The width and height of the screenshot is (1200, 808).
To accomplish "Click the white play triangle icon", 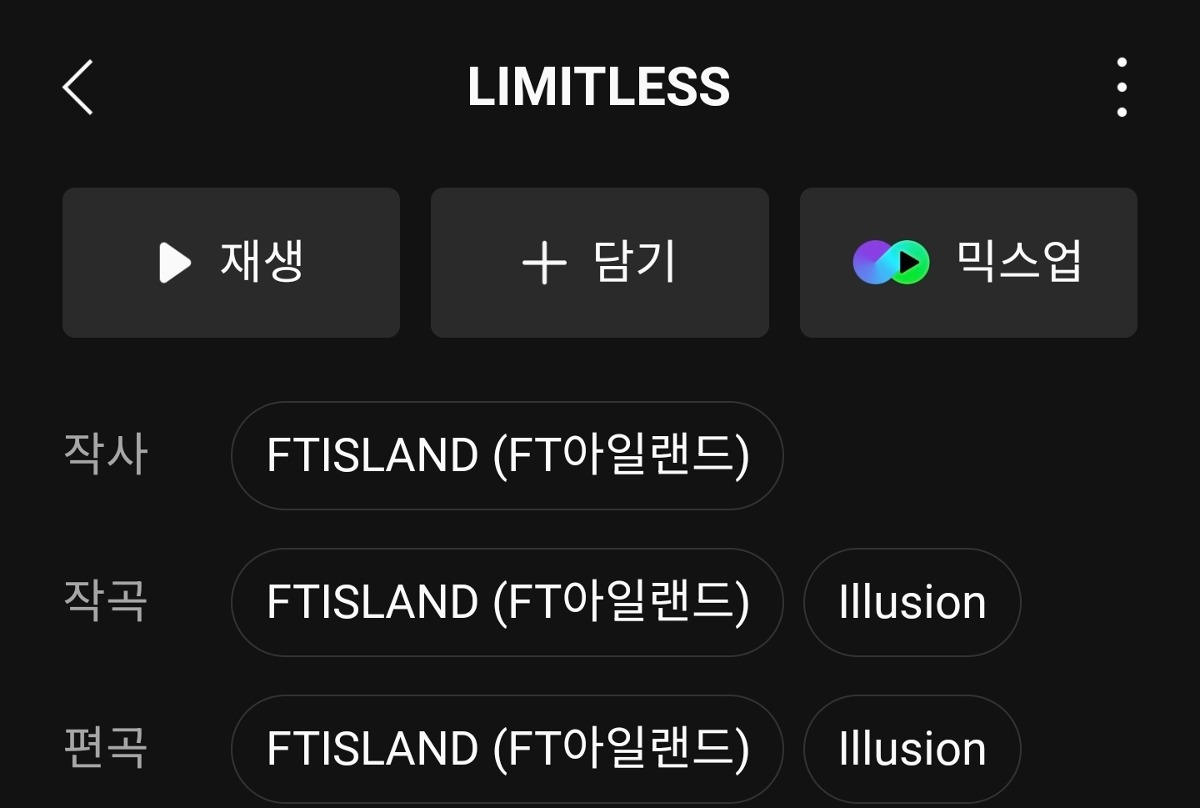I will point(174,263).
